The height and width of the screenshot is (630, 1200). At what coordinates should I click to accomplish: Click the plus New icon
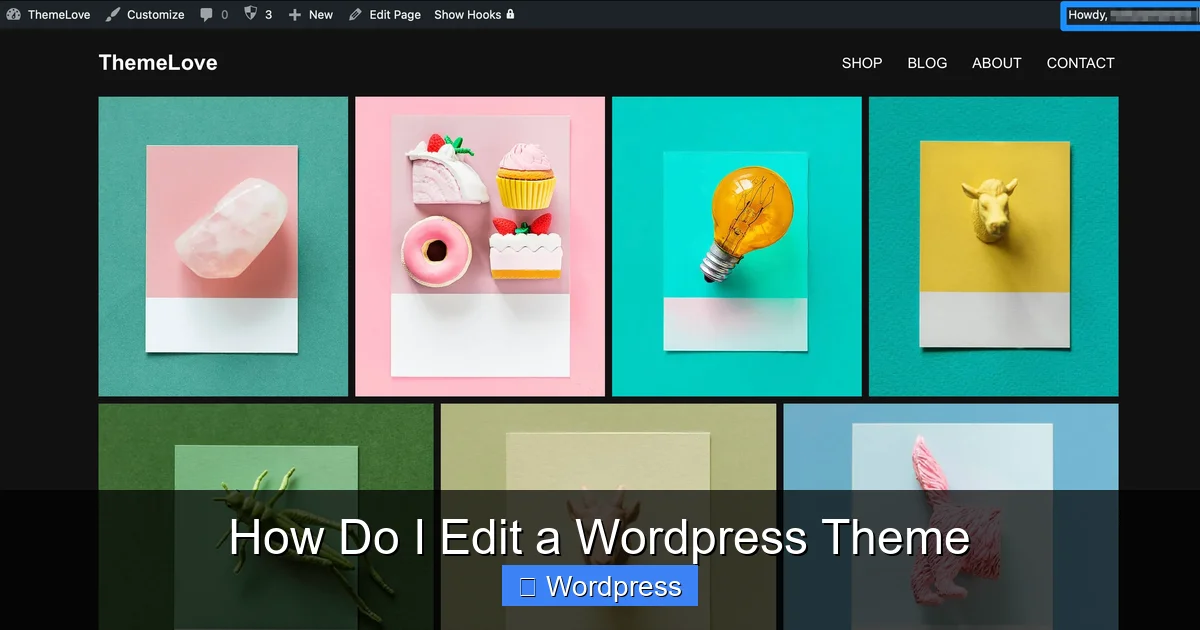(x=293, y=14)
